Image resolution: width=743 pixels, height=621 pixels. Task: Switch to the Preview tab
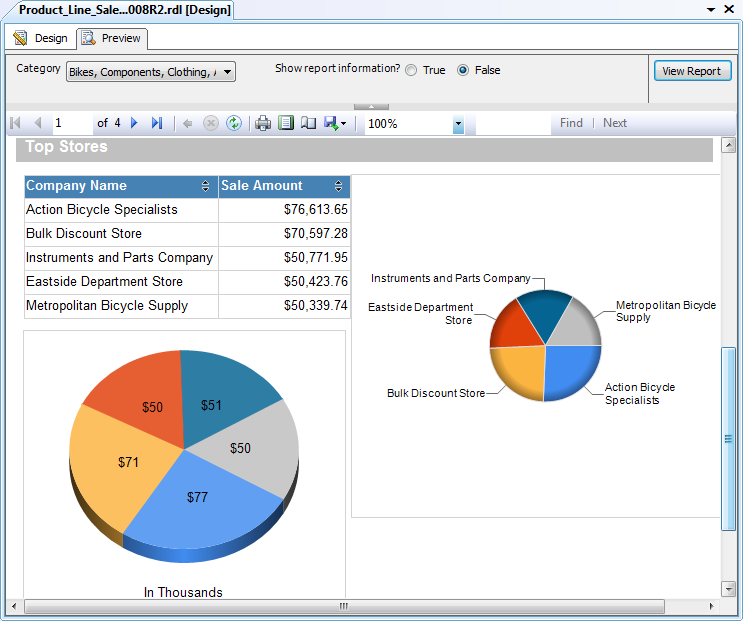pos(112,38)
